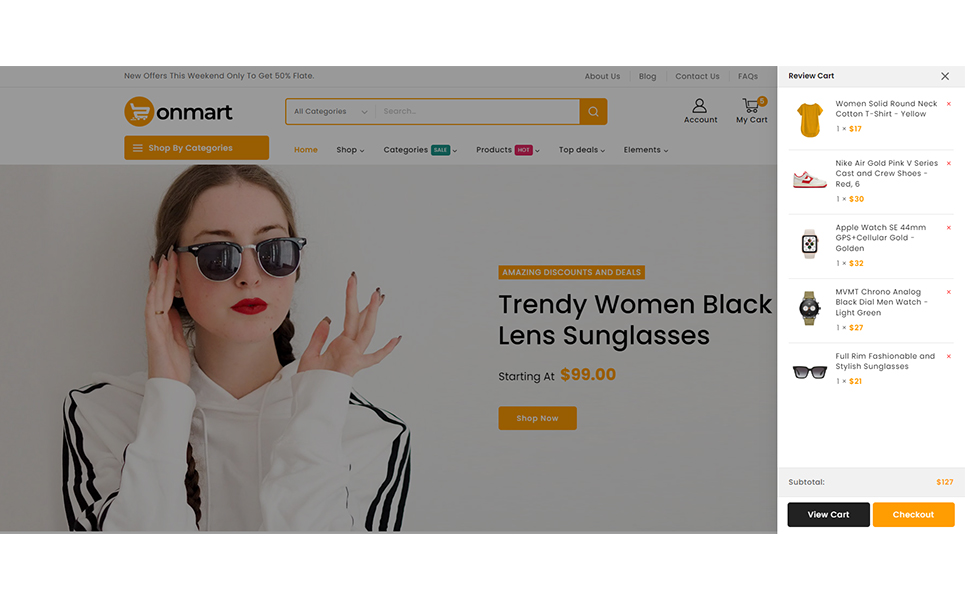This screenshot has width=965, height=600.
Task: Expand the Top deals menu
Action: tap(582, 150)
